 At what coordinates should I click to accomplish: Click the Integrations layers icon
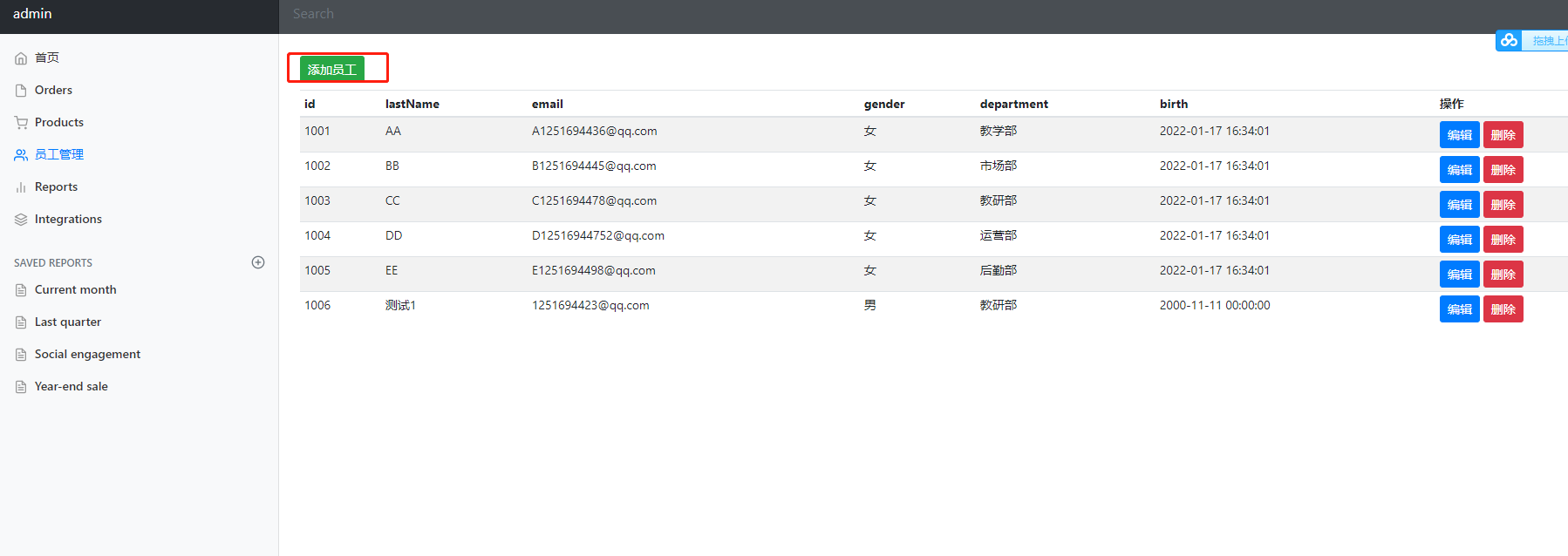[21, 220]
